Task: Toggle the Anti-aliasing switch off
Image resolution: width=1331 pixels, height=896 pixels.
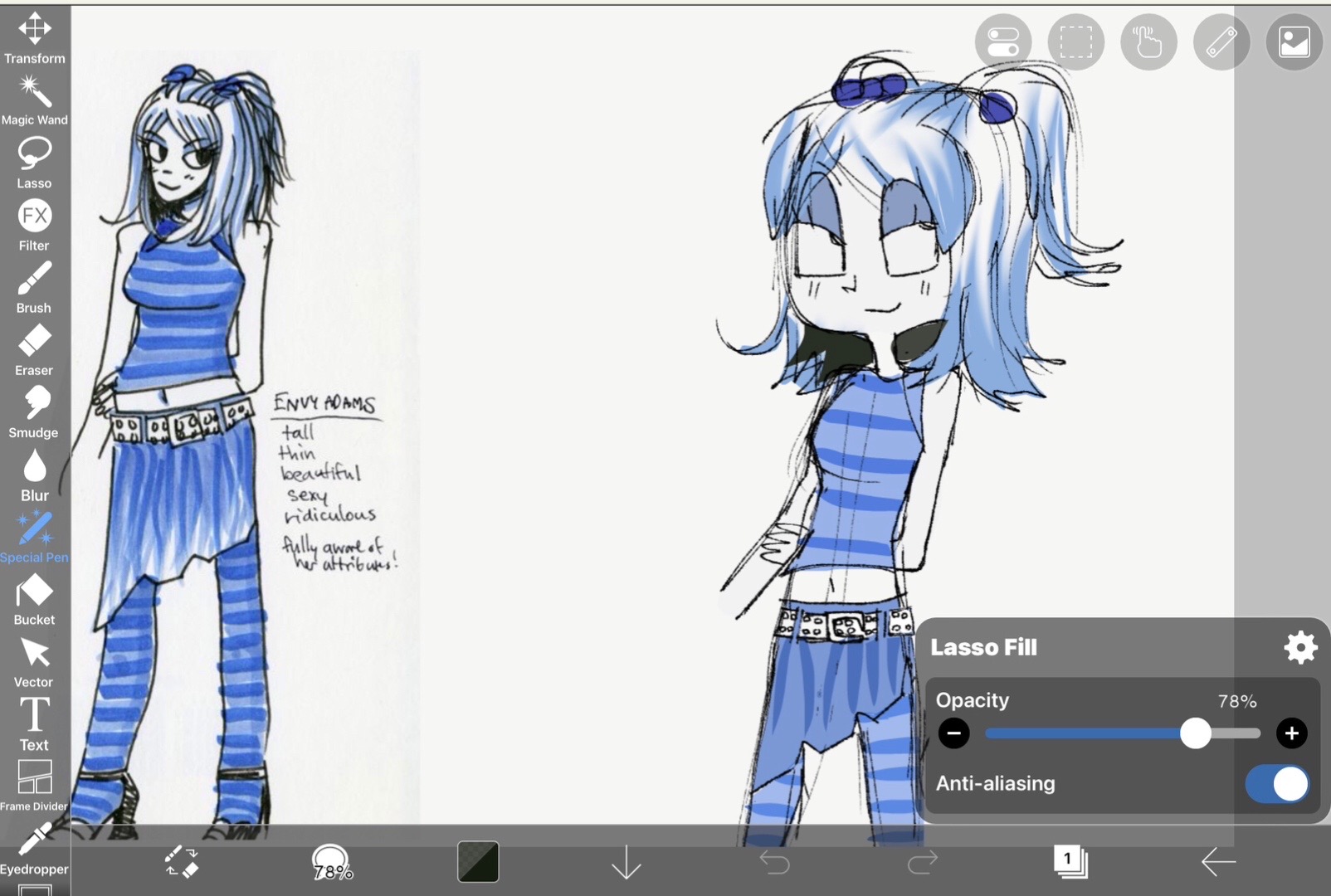Action: (x=1277, y=783)
